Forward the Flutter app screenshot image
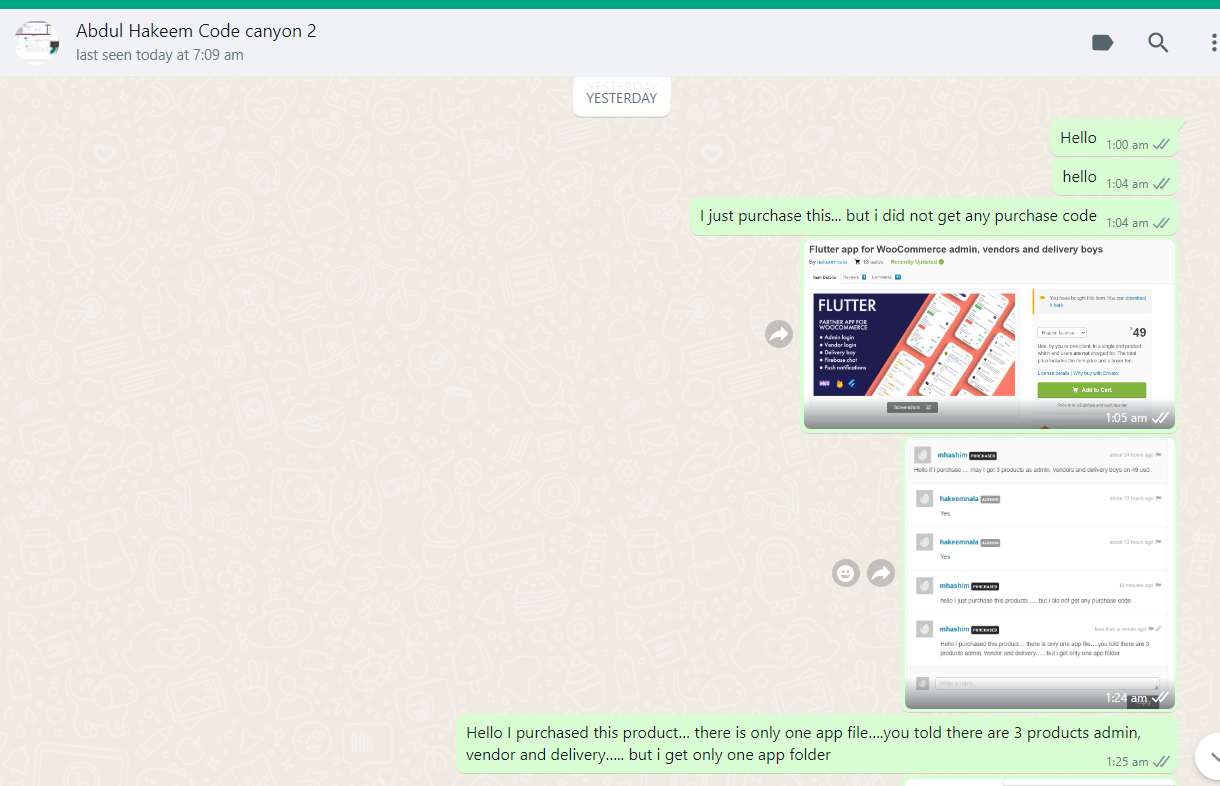The image size is (1220, 786). 779,334
